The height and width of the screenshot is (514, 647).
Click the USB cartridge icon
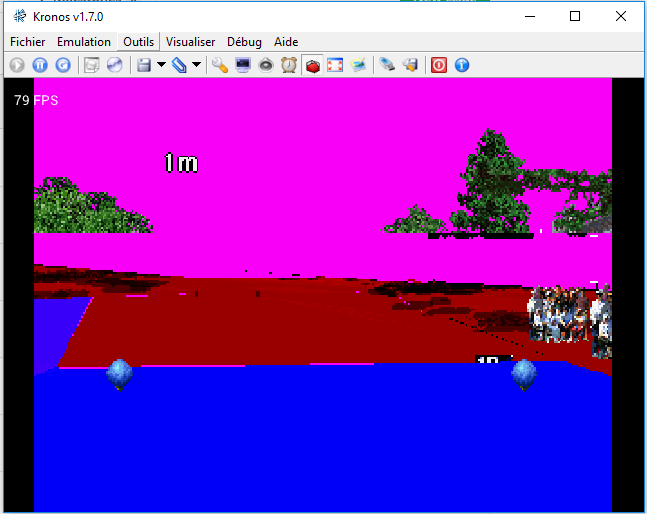click(387, 65)
